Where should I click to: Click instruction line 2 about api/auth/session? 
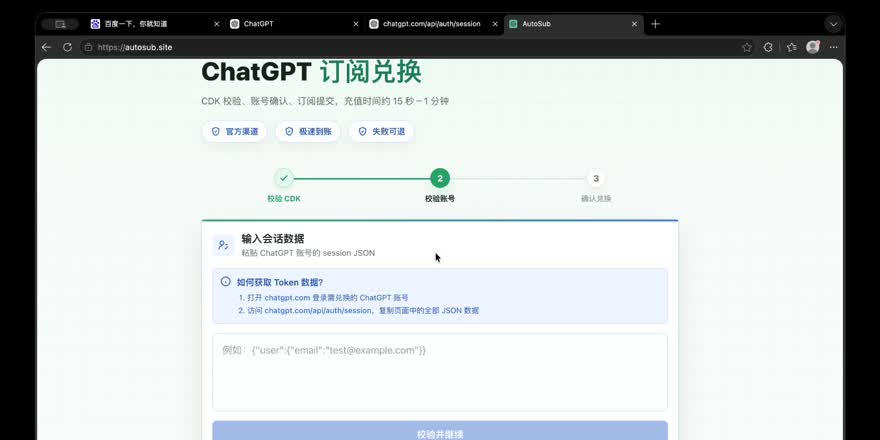click(x=359, y=310)
